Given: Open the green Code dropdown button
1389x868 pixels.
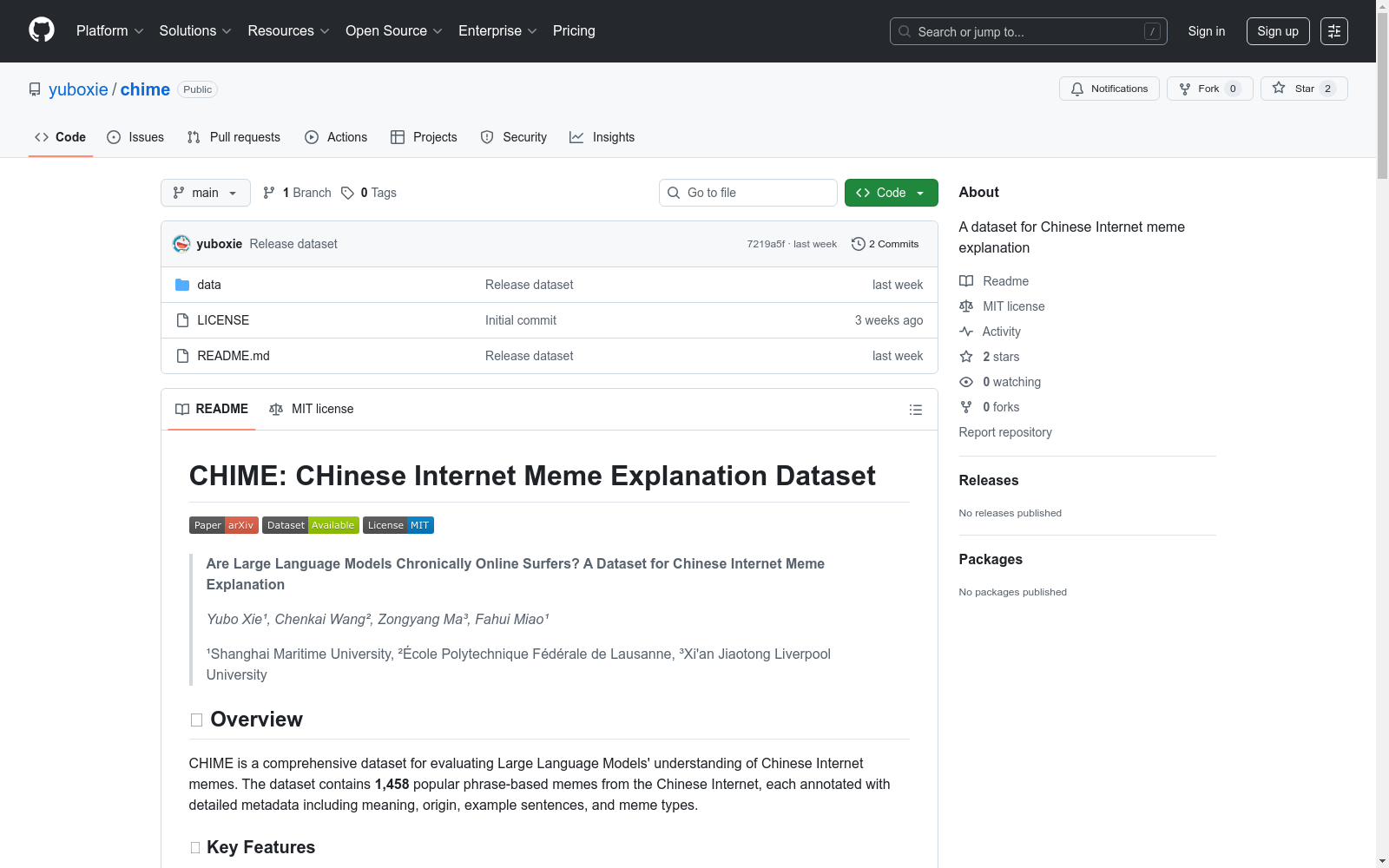Looking at the screenshot, I should pos(891,193).
